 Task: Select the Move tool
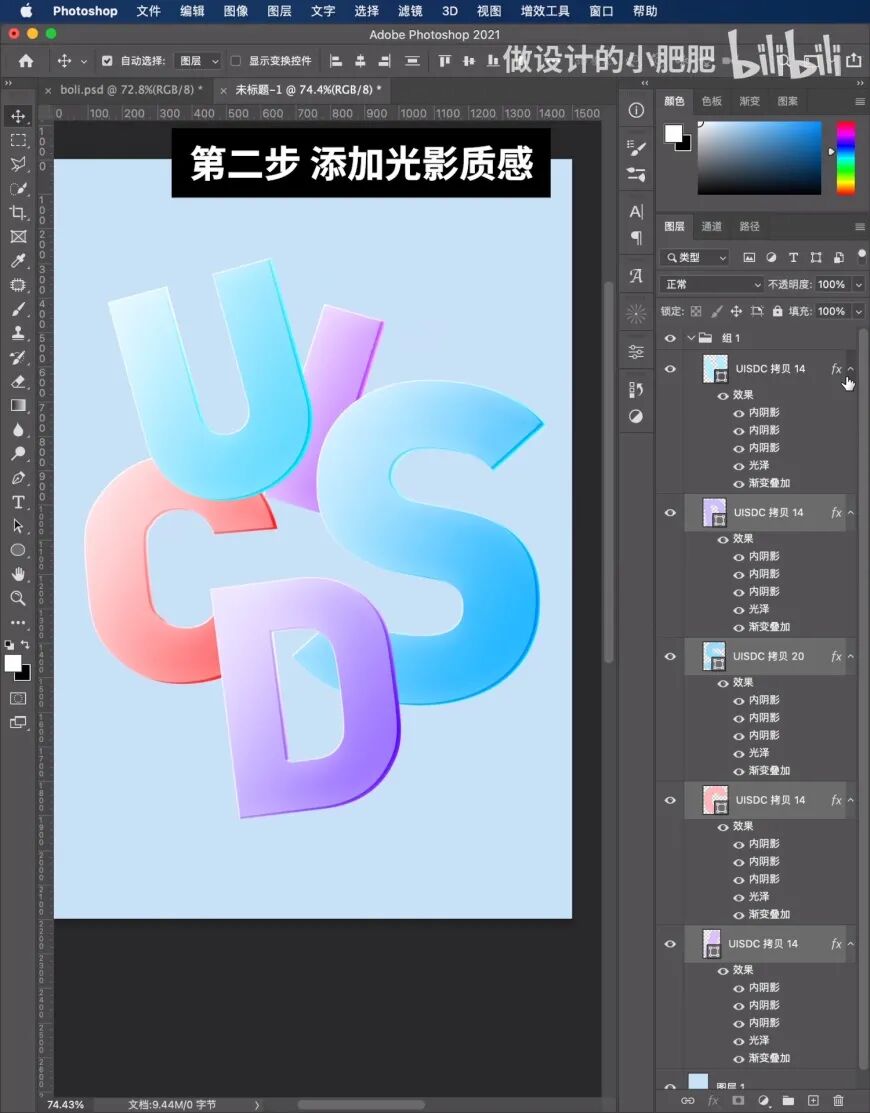pos(18,116)
